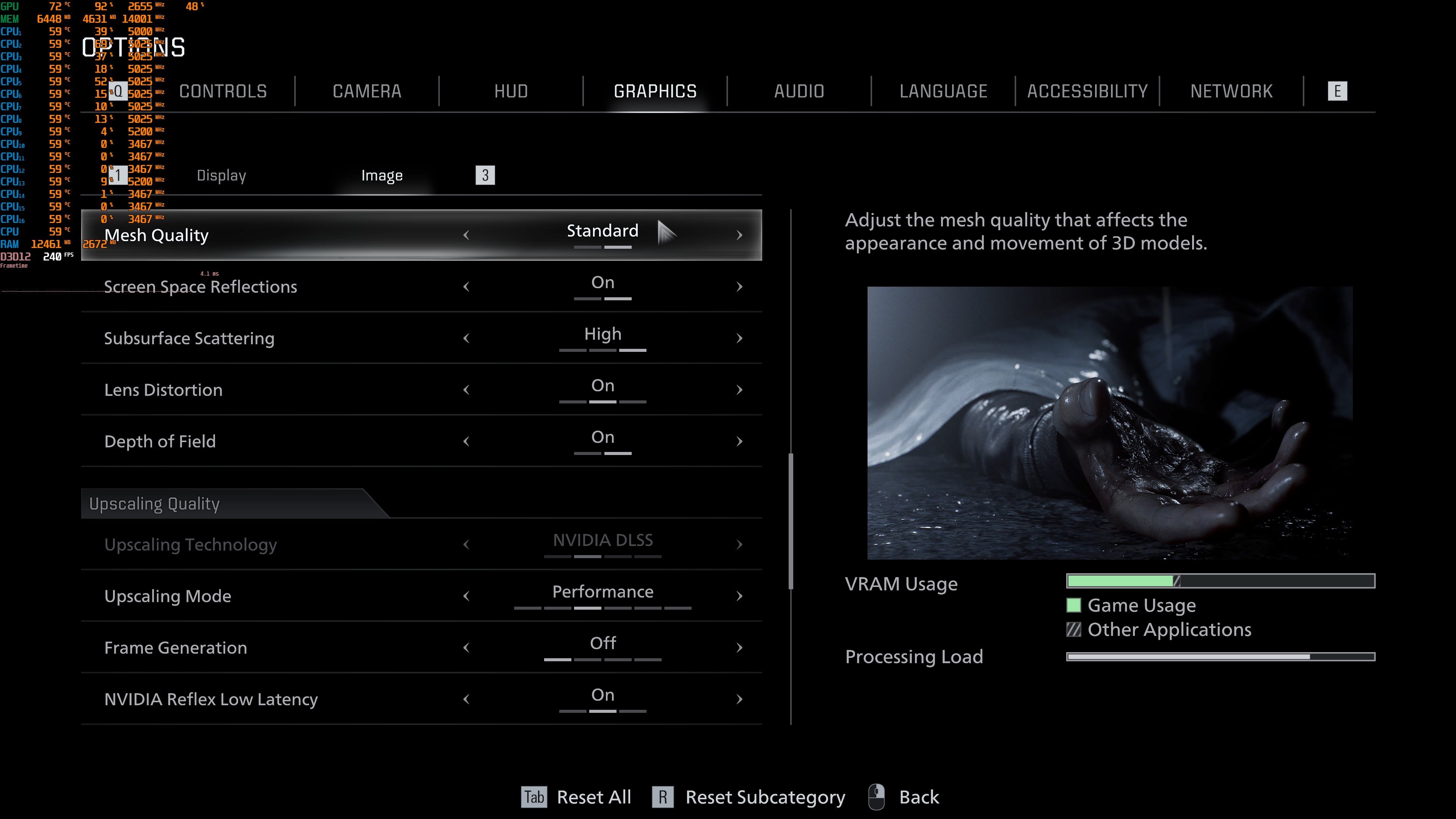
Task: Click the 3 key icon beside Image tab
Action: (485, 175)
